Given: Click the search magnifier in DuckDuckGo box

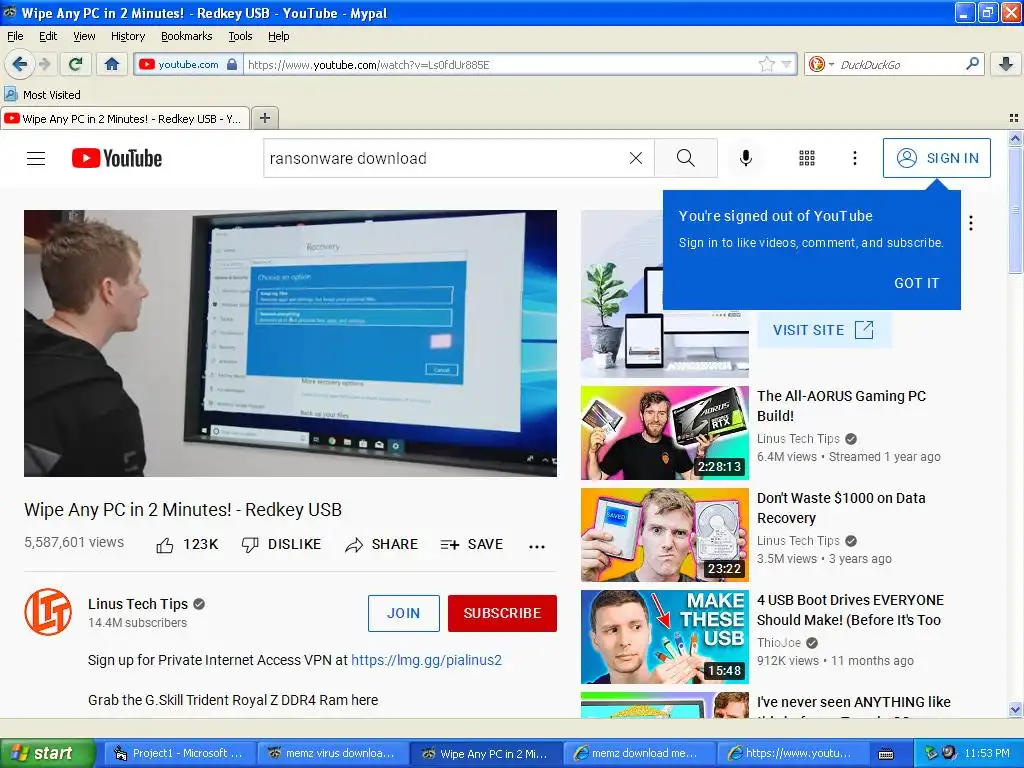Looking at the screenshot, I should (972, 64).
